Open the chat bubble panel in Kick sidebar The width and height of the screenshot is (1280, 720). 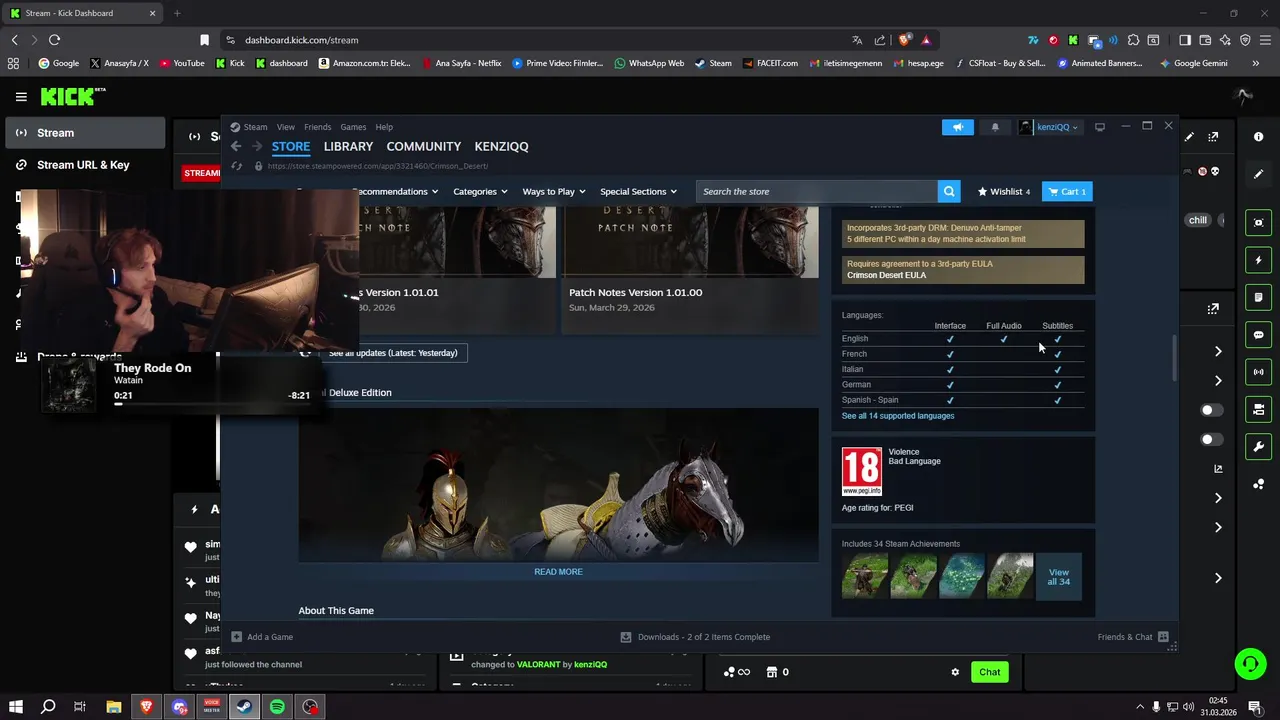coord(1258,335)
